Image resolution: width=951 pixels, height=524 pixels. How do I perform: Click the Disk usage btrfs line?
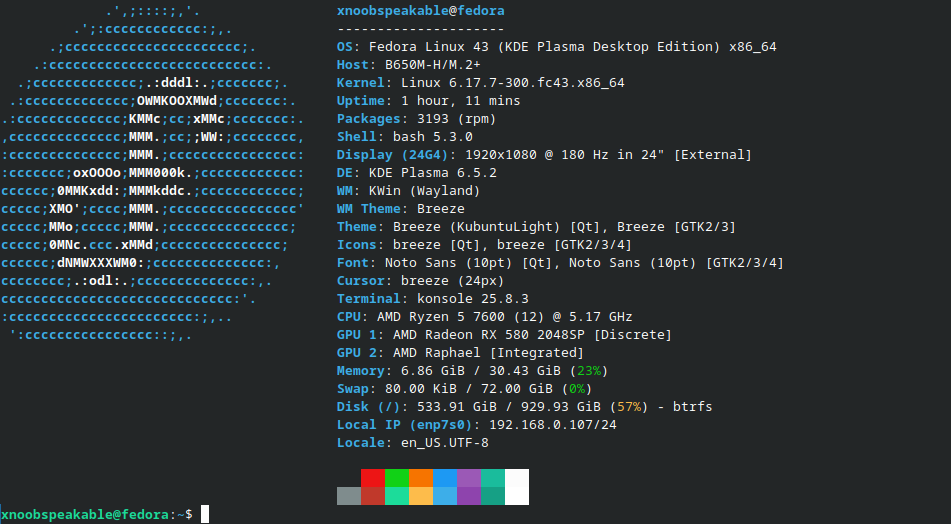[x=524, y=407]
